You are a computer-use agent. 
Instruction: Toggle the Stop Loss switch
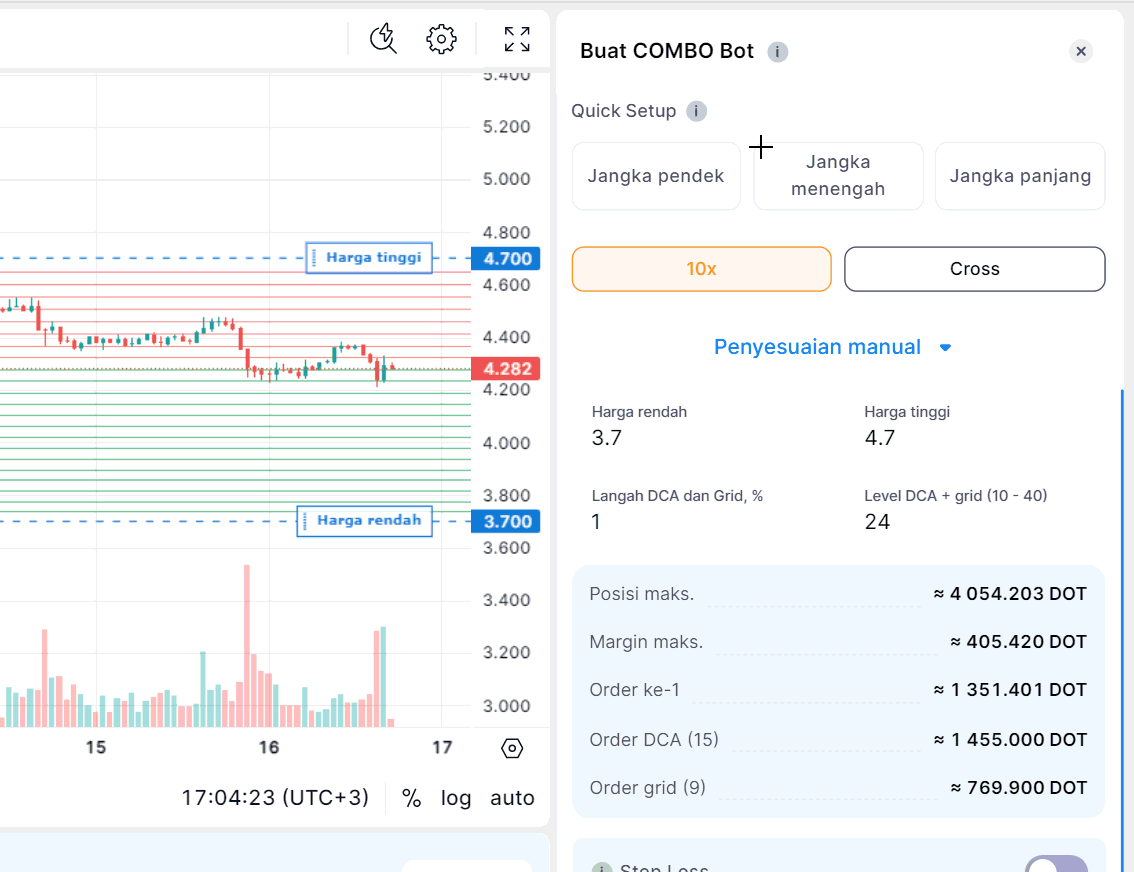point(1057,864)
